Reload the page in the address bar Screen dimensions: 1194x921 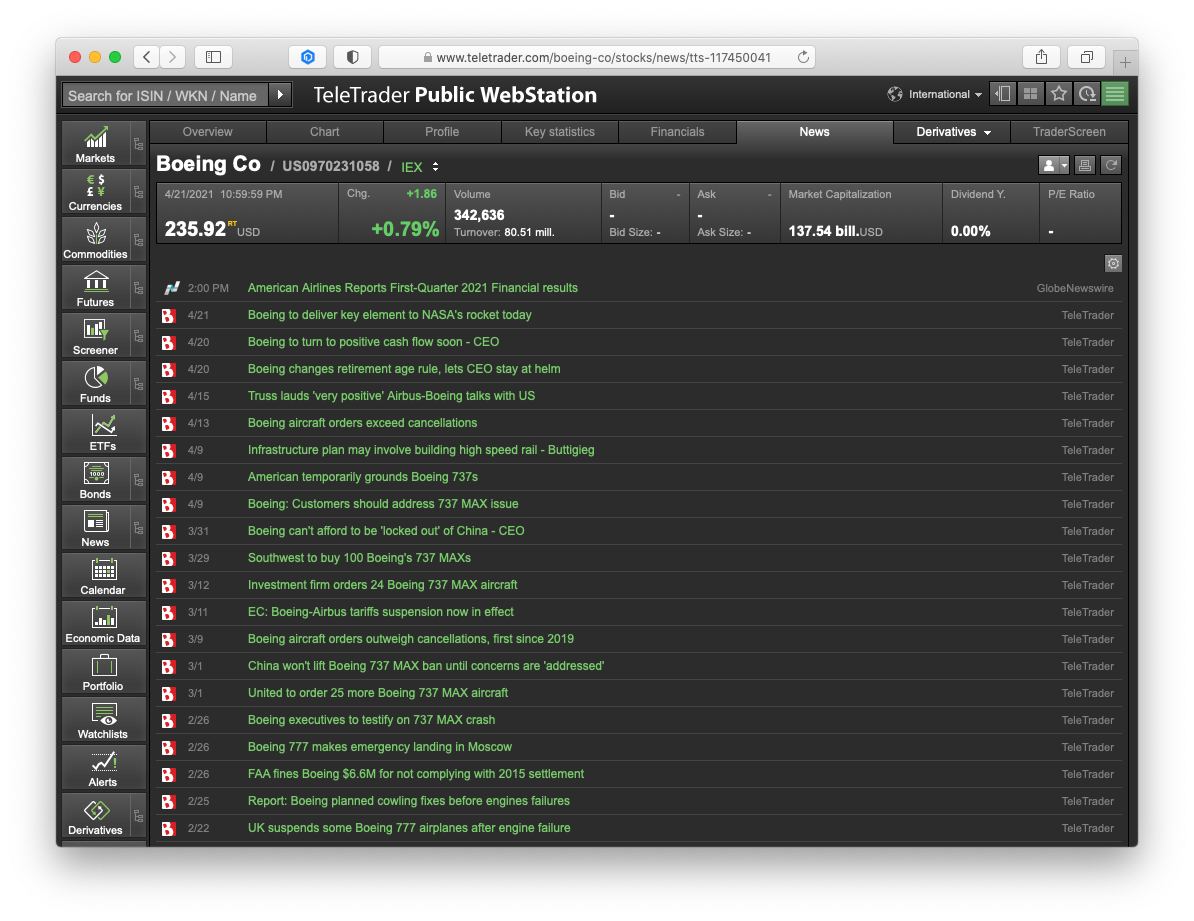(x=803, y=57)
